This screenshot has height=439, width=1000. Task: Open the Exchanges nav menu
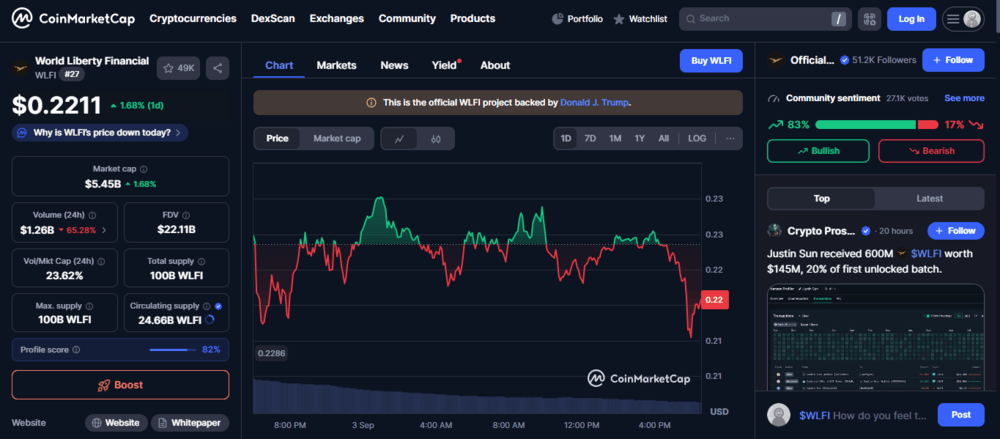(337, 19)
